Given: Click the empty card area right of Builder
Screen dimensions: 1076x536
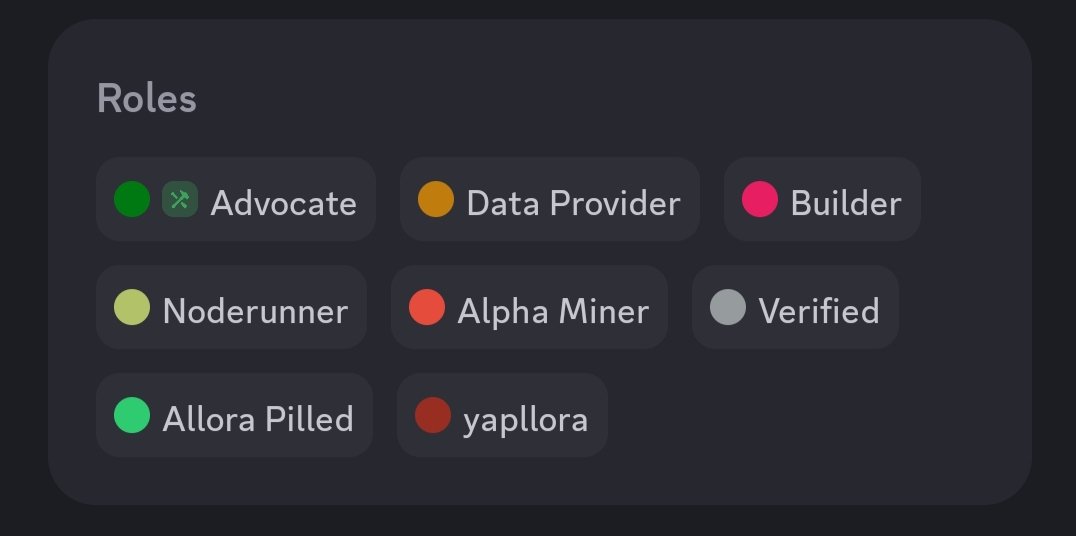Looking at the screenshot, I should tap(974, 199).
